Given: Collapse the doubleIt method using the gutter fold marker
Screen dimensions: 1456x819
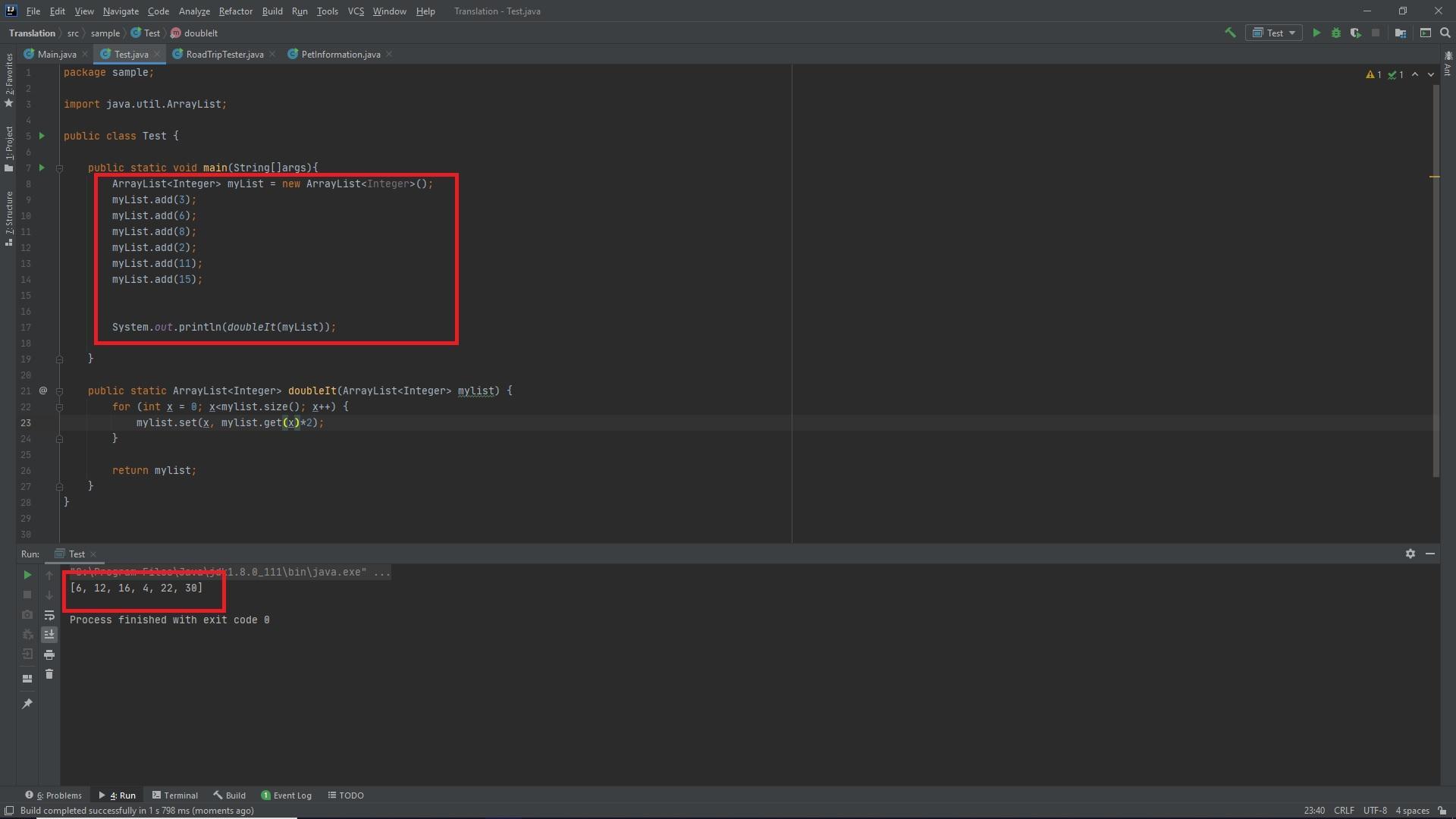Looking at the screenshot, I should [59, 391].
